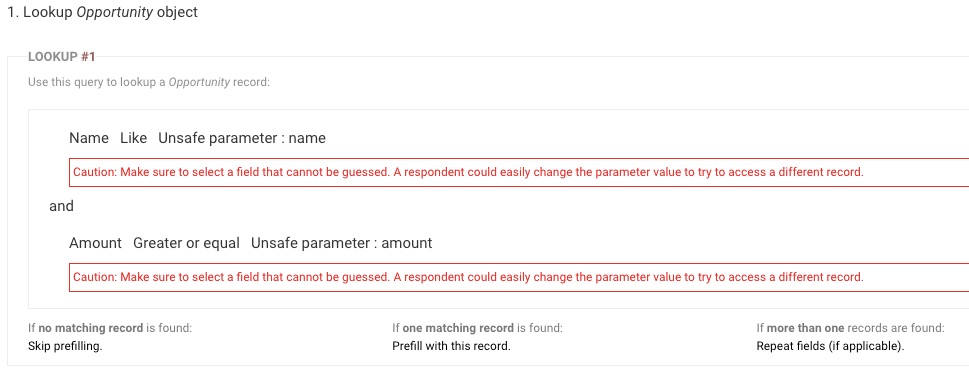Click the first red caution warning box
The image size is (969, 369).
(x=519, y=172)
